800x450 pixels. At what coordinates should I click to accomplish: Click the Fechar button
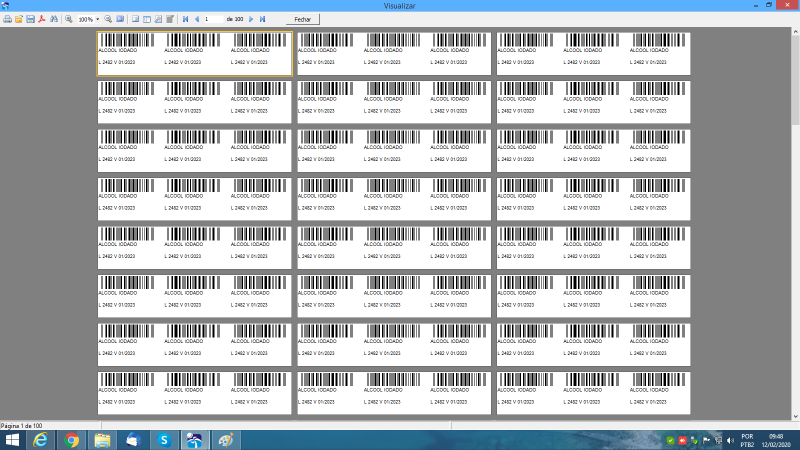(303, 19)
